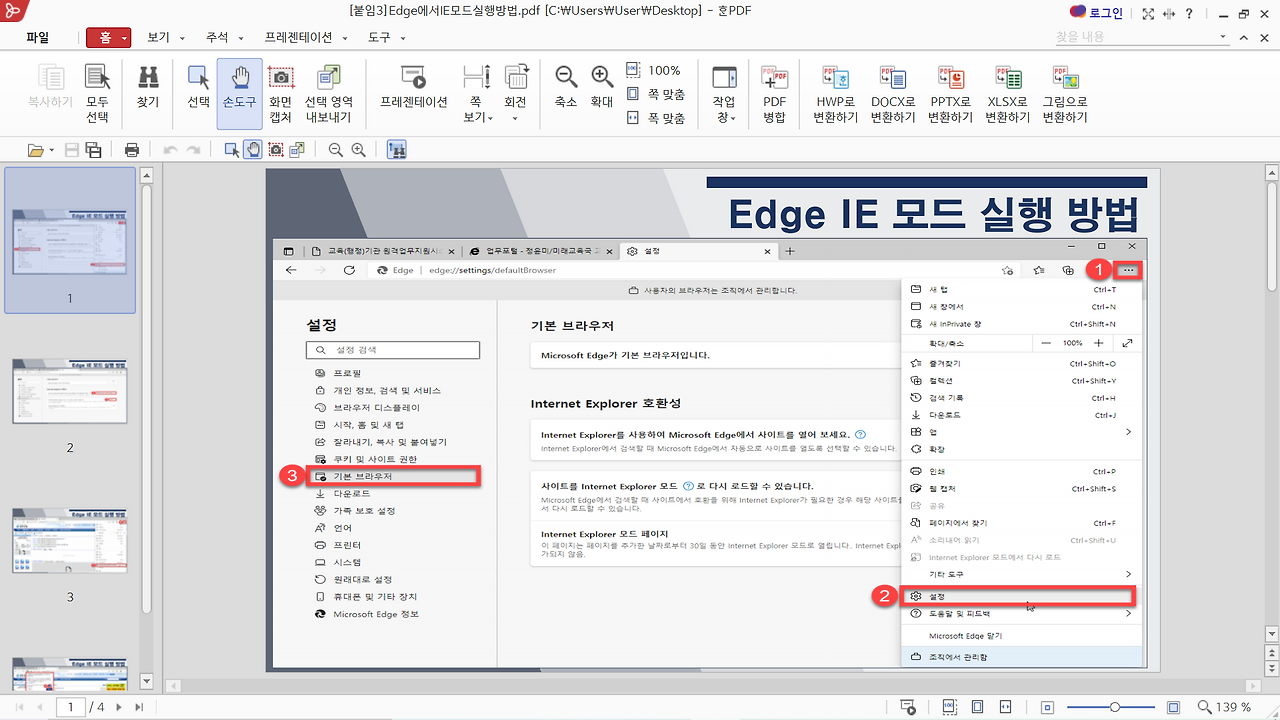This screenshot has width=1280, height=720.
Task: Click the zoom-in magnifier in the quick toolbar
Action: click(358, 150)
